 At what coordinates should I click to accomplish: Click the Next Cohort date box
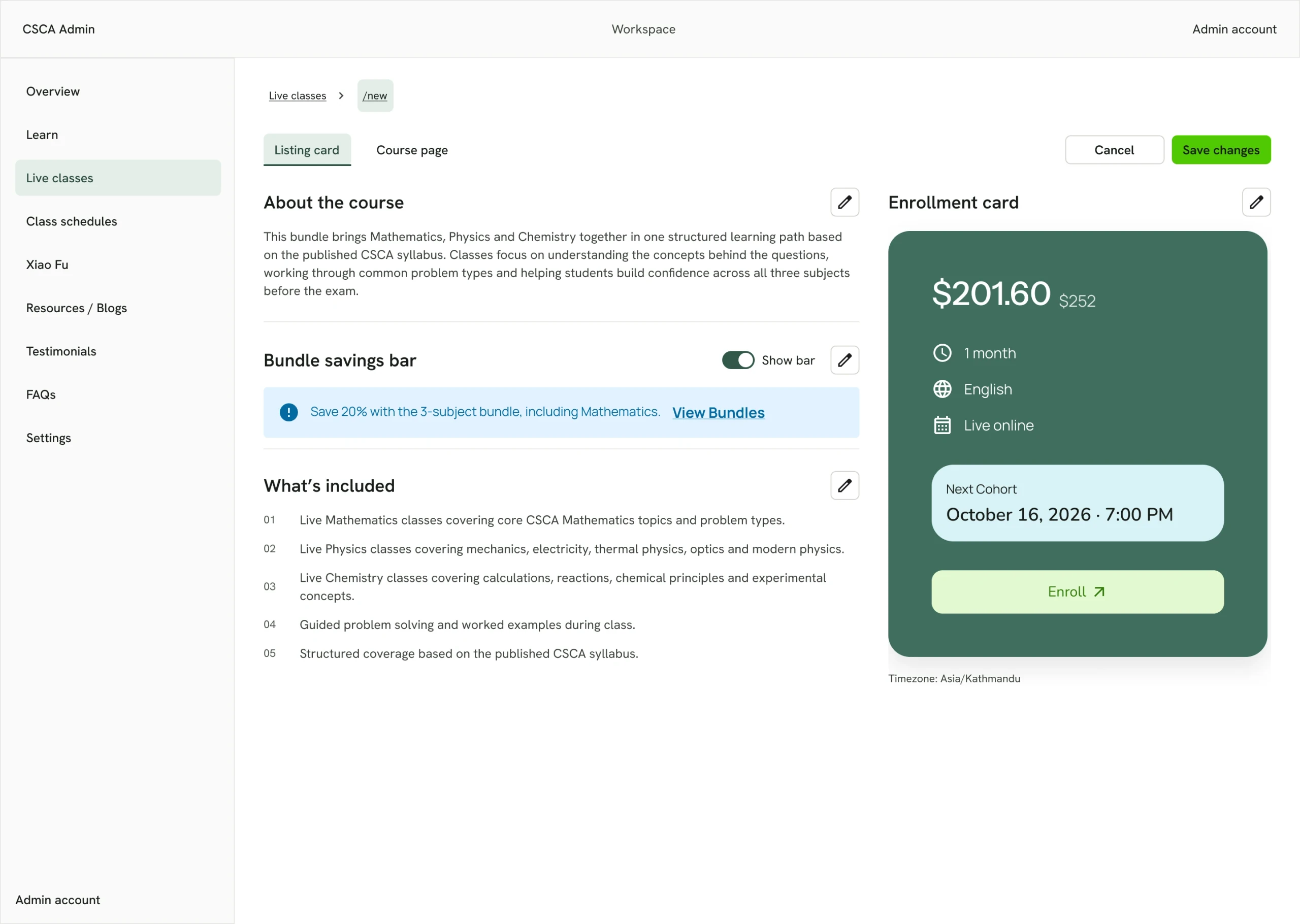[1077, 503]
